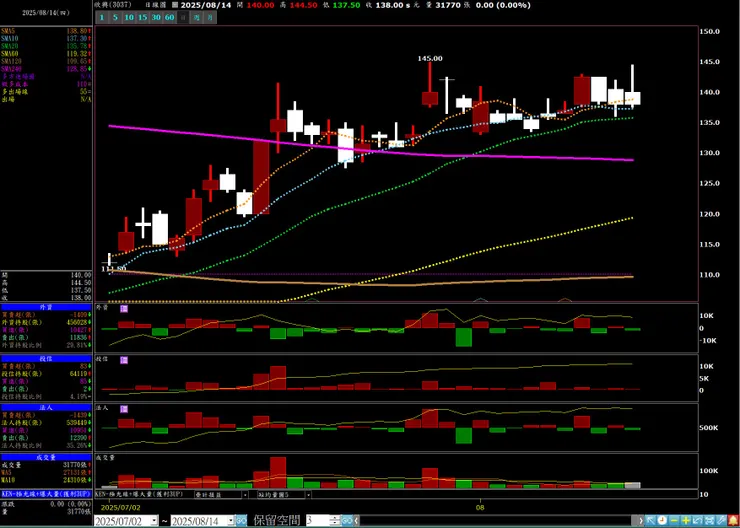Click the MA5 volume value 27131
Image resolution: width=740 pixels, height=528 pixels.
tap(78, 472)
